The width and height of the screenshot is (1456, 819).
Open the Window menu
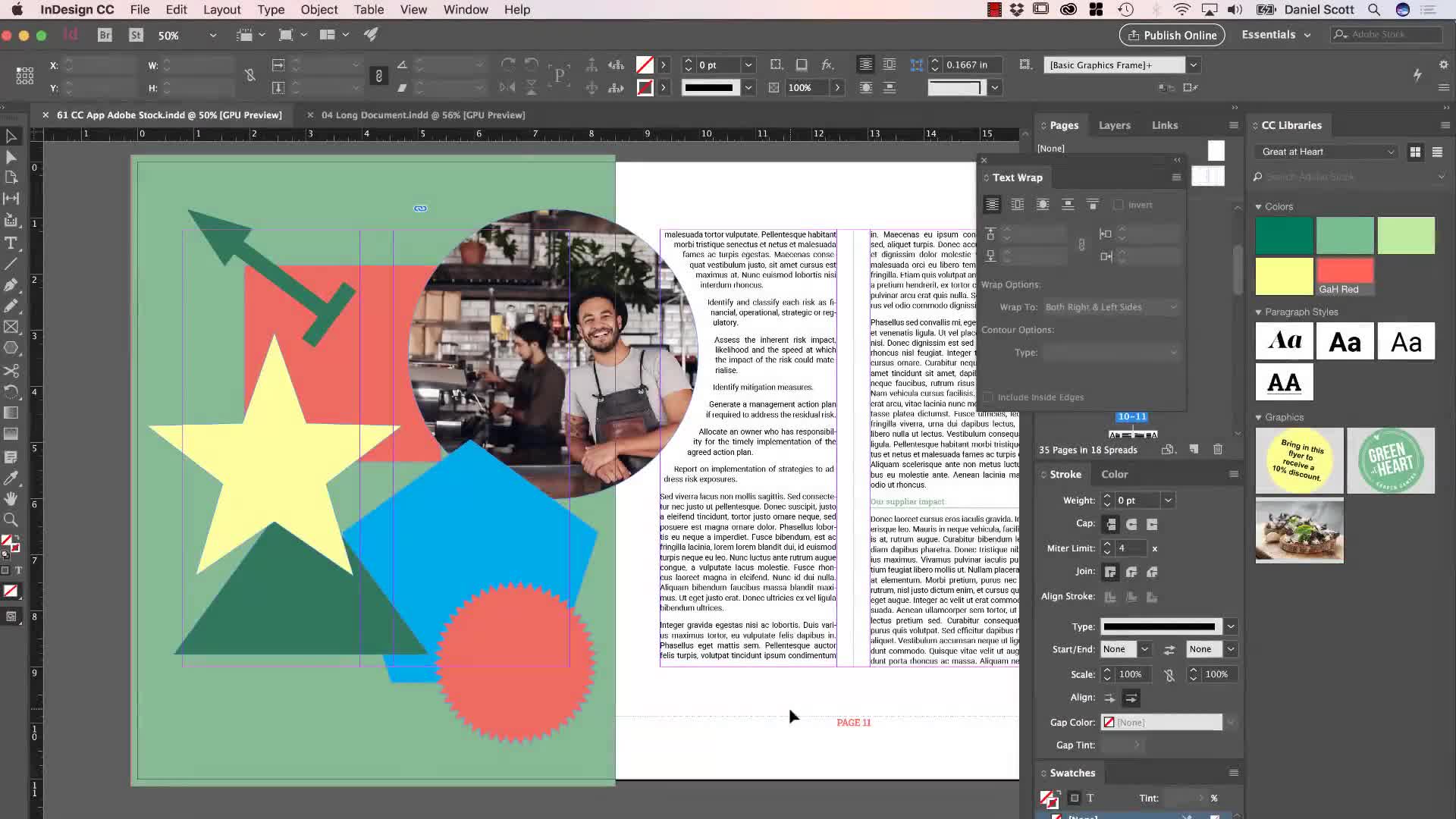466,10
